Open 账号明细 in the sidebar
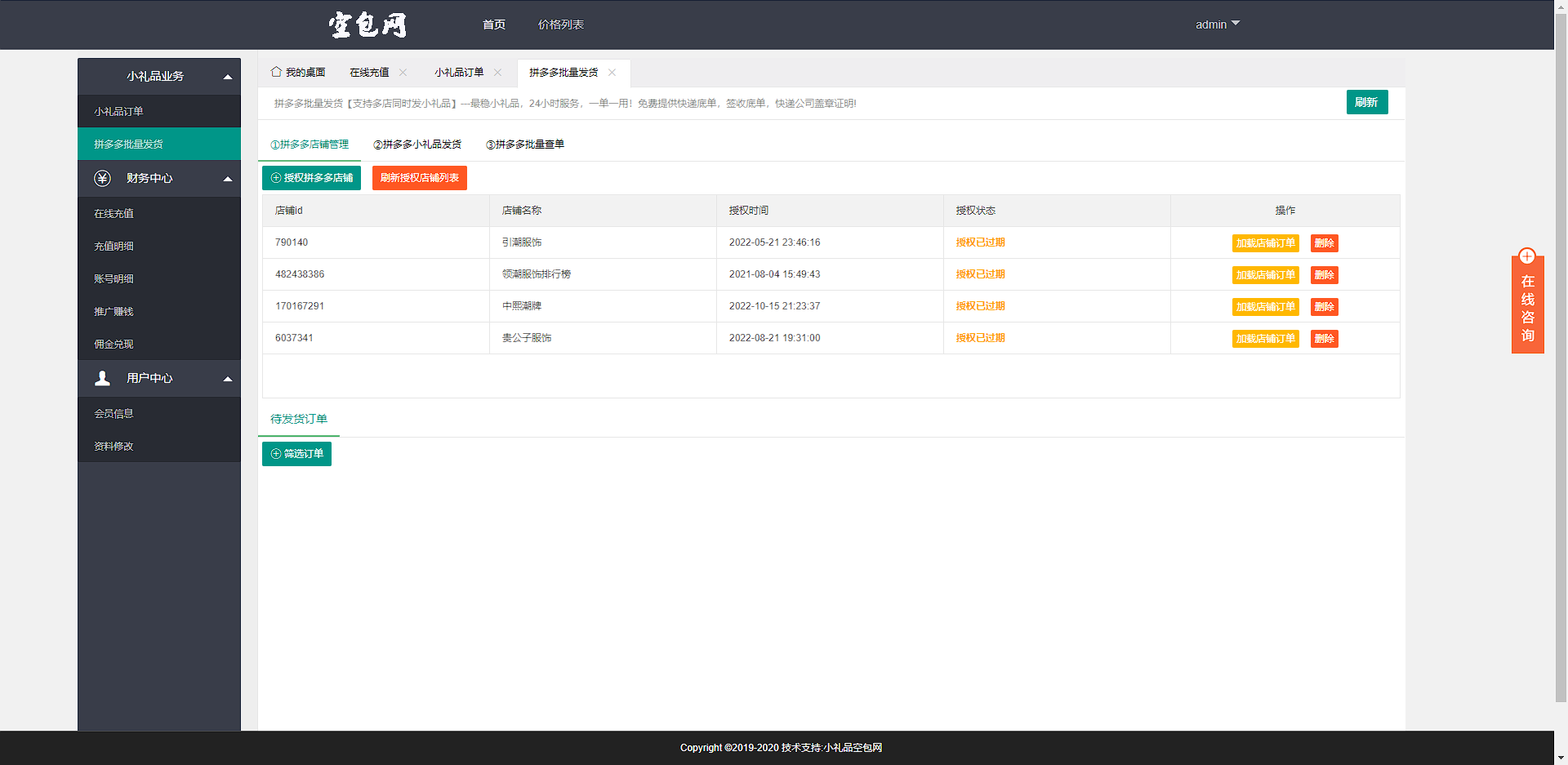This screenshot has height=765, width=1568. pos(159,278)
